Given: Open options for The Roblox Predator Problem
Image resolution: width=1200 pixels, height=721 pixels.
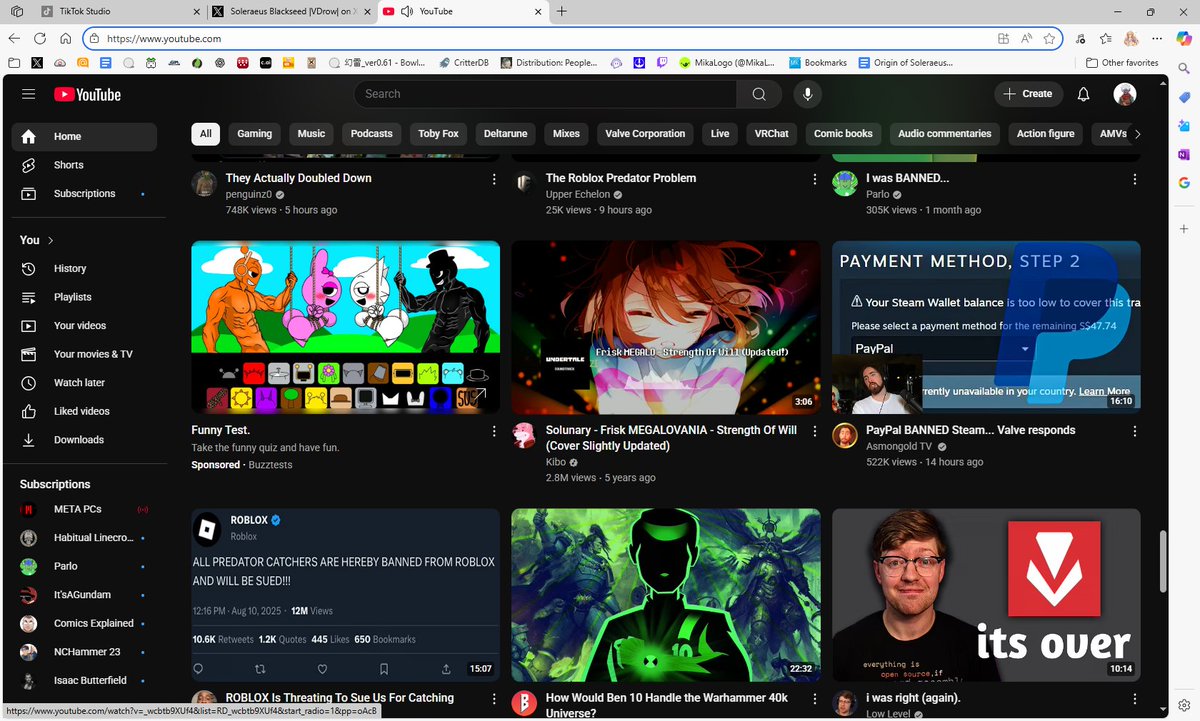Looking at the screenshot, I should (x=814, y=179).
